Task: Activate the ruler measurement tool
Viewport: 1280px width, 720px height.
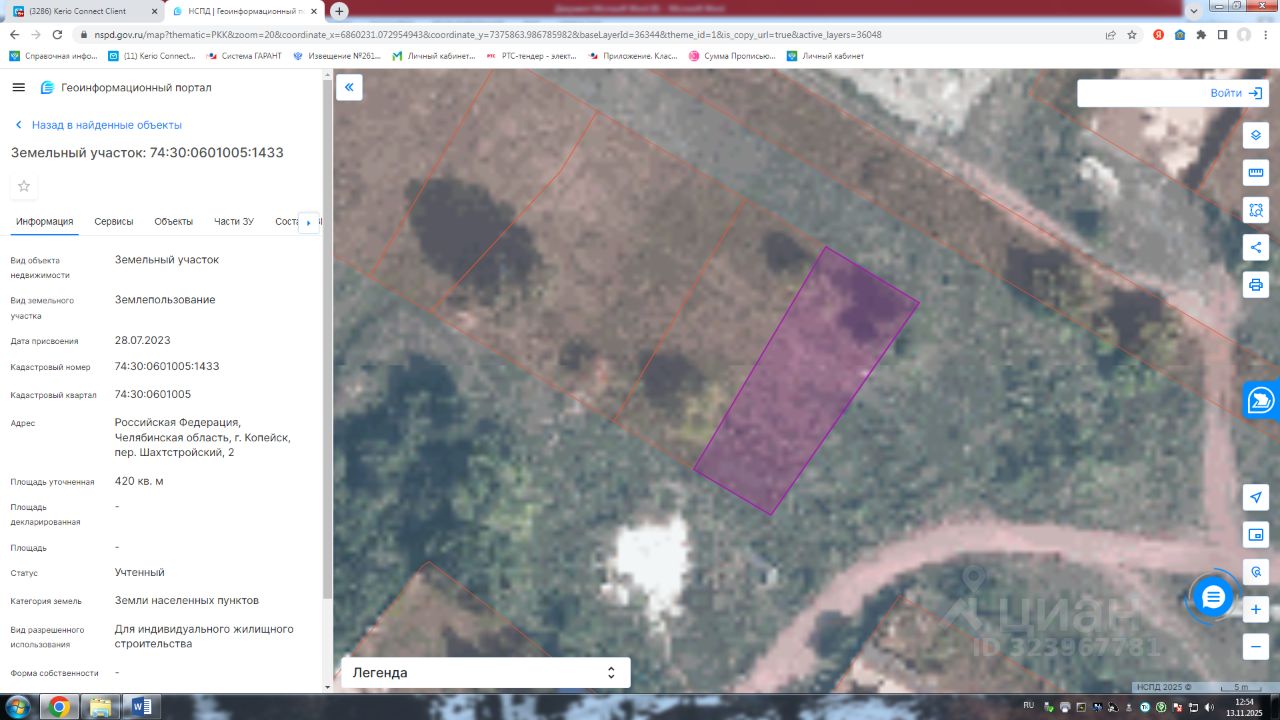Action: point(1256,173)
